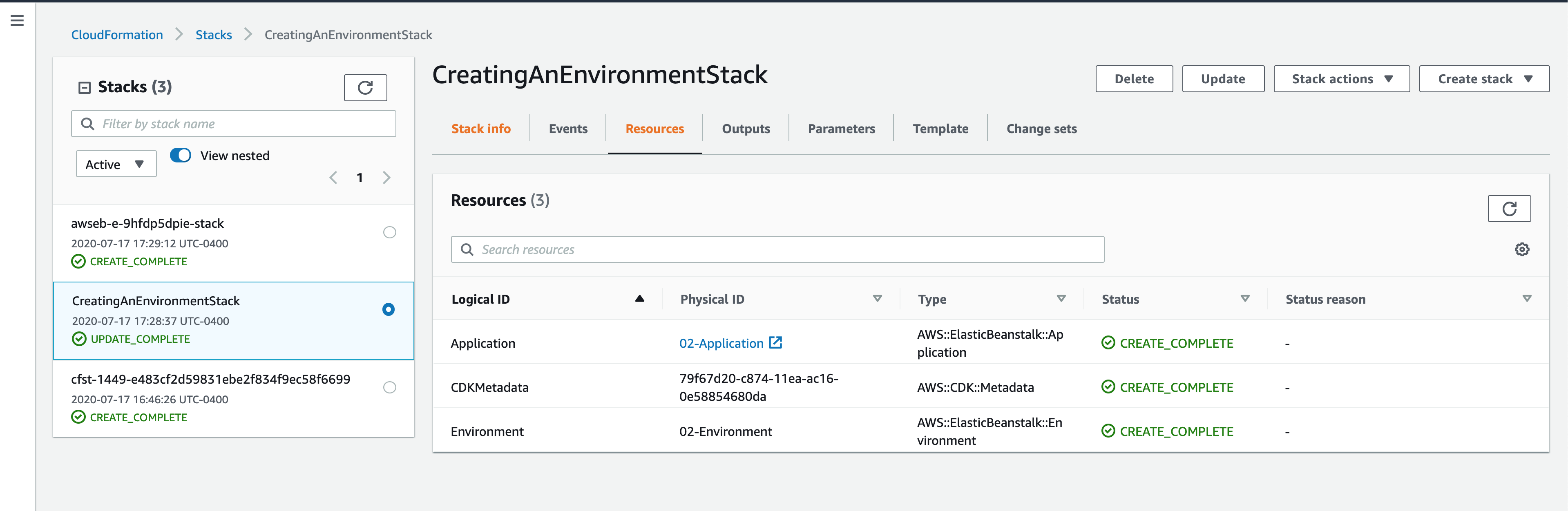1568x511 pixels.
Task: Open 02-Application external link icon
Action: click(x=775, y=342)
